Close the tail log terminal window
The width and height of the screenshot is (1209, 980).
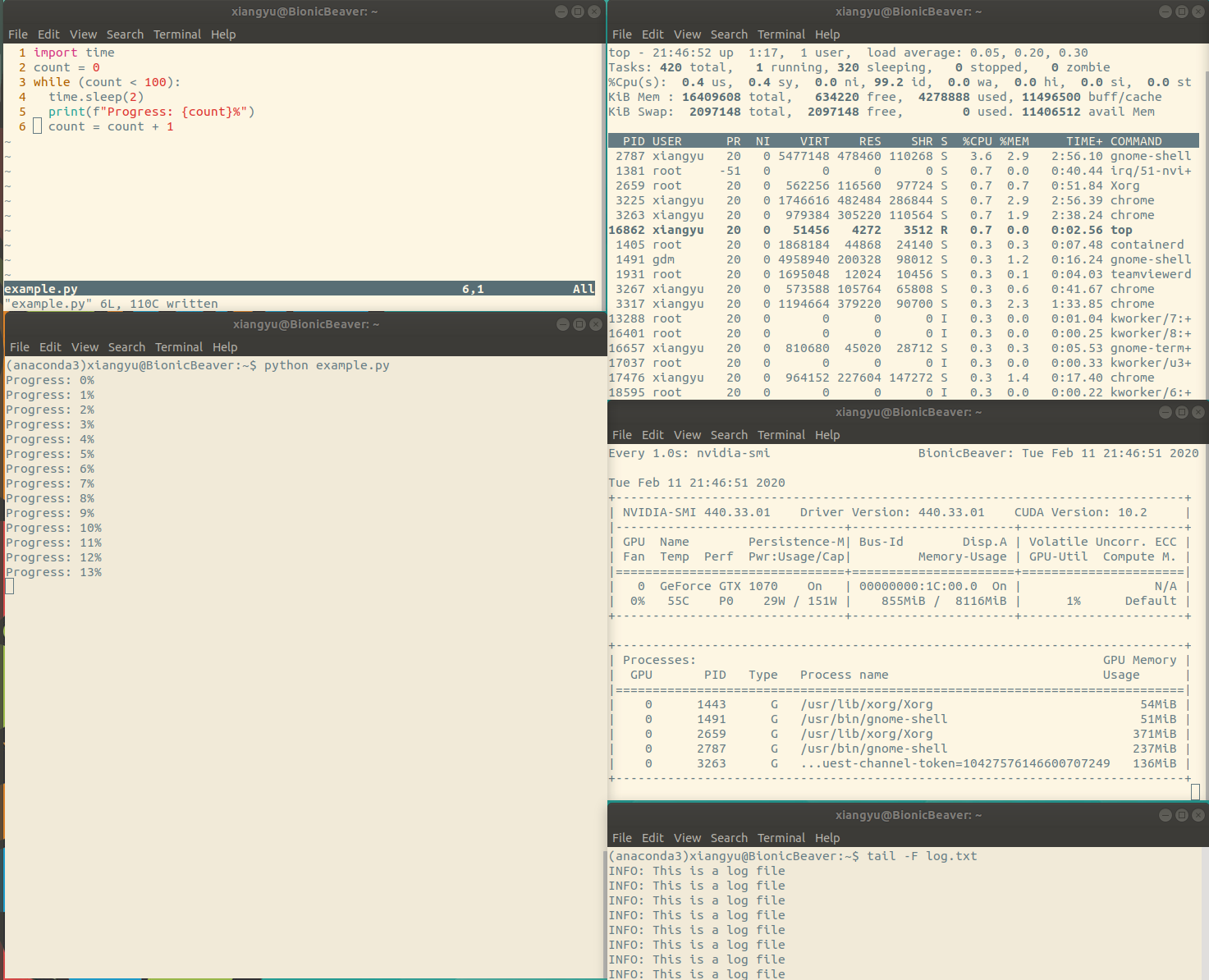1198,815
